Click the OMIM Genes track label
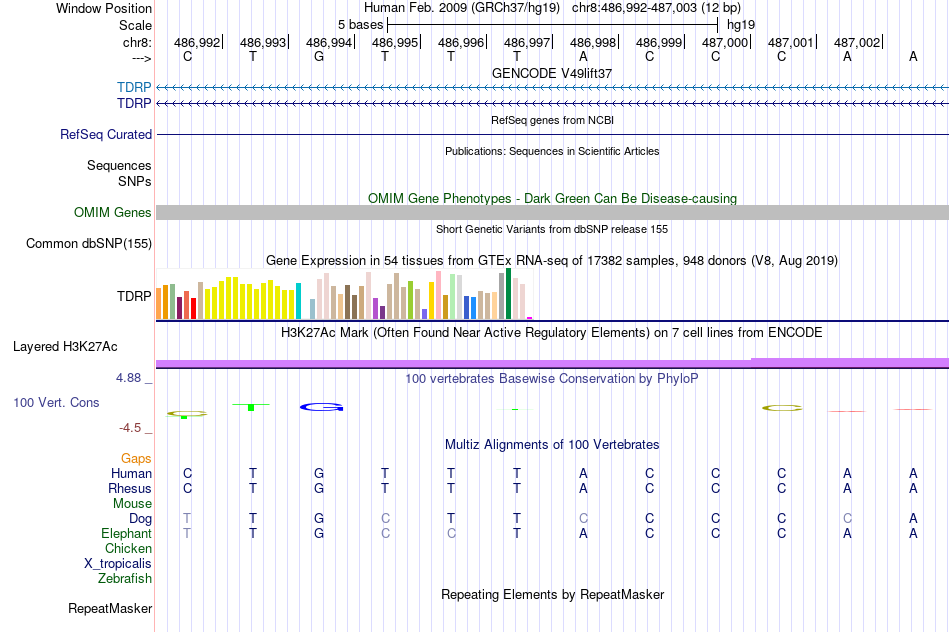 tap(113, 213)
